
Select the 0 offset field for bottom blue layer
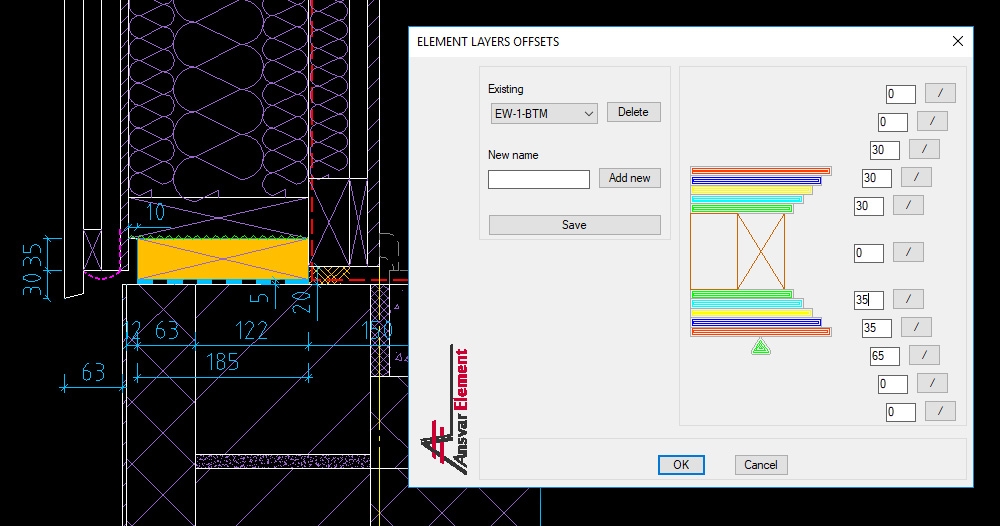(x=893, y=384)
